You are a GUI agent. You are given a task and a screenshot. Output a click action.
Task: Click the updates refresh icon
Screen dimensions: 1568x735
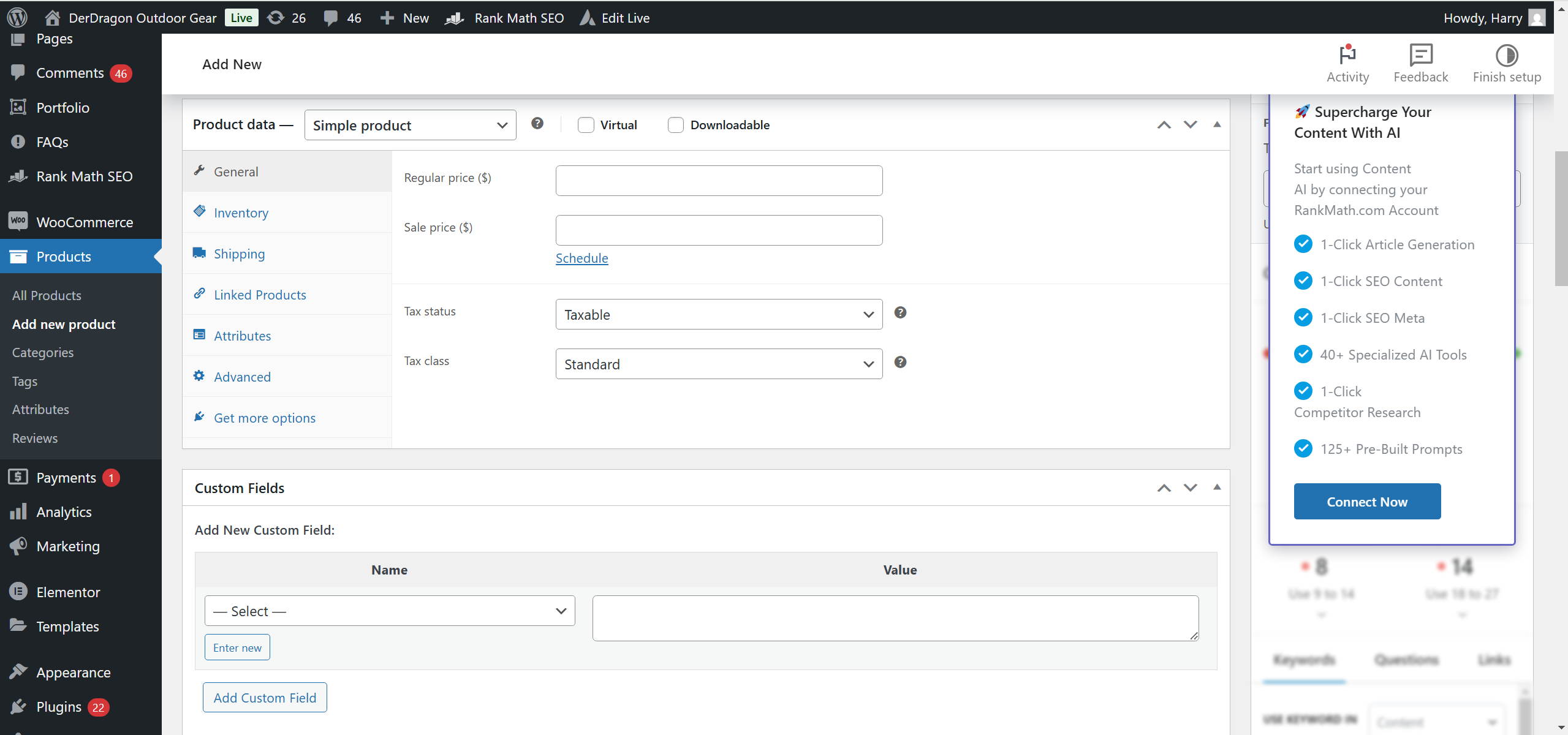click(x=276, y=18)
